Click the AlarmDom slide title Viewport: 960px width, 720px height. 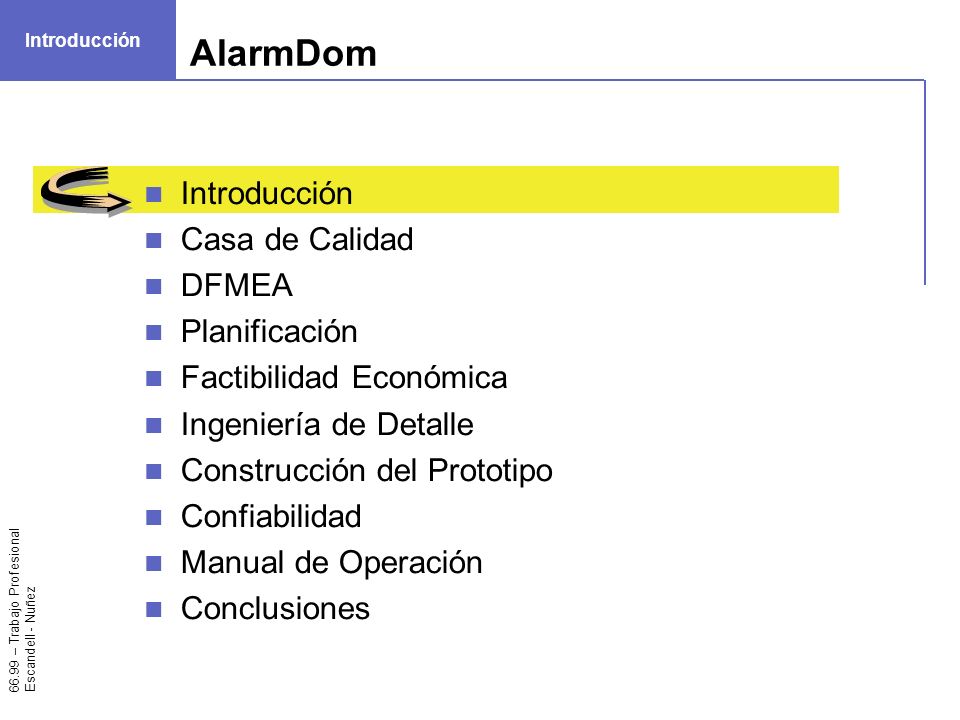283,53
